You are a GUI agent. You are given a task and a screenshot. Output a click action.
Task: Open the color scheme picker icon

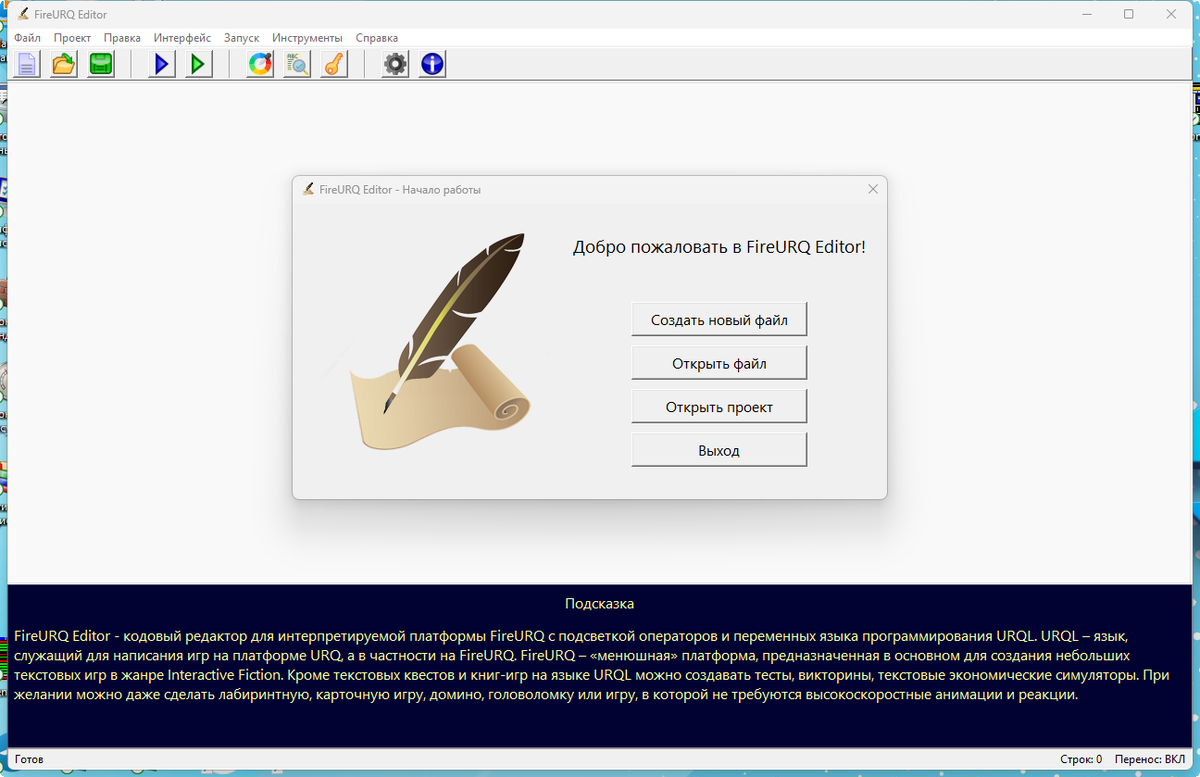258,63
